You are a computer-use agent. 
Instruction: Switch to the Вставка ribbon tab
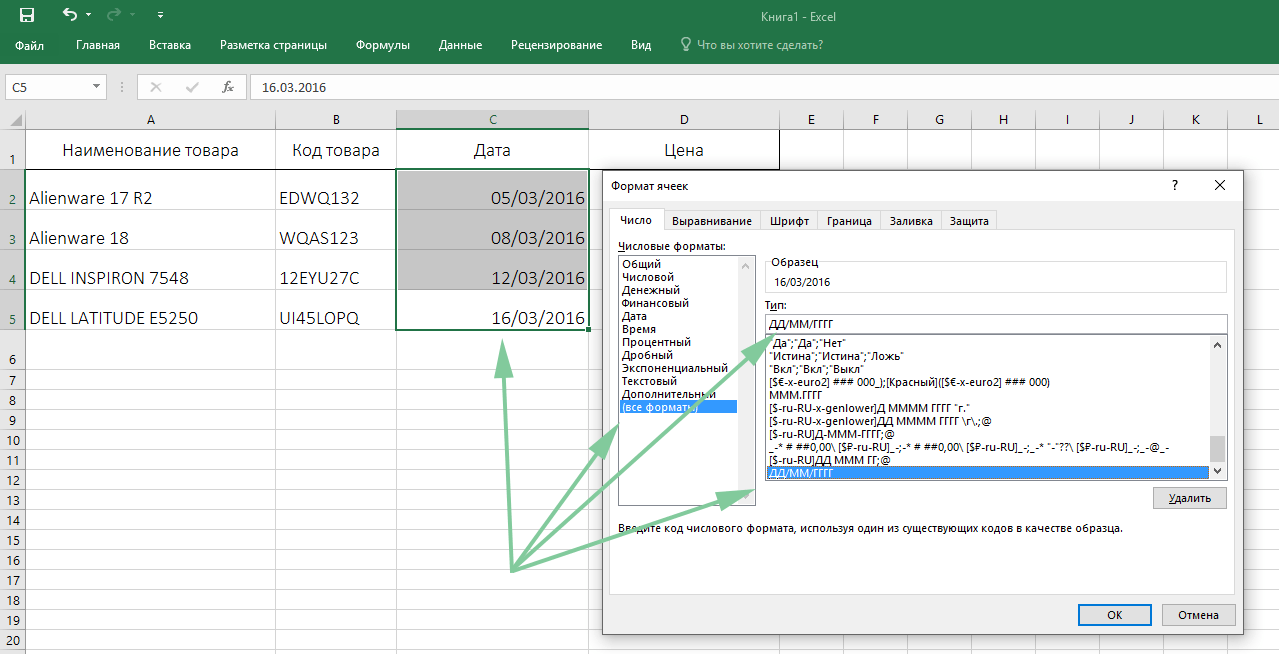170,45
